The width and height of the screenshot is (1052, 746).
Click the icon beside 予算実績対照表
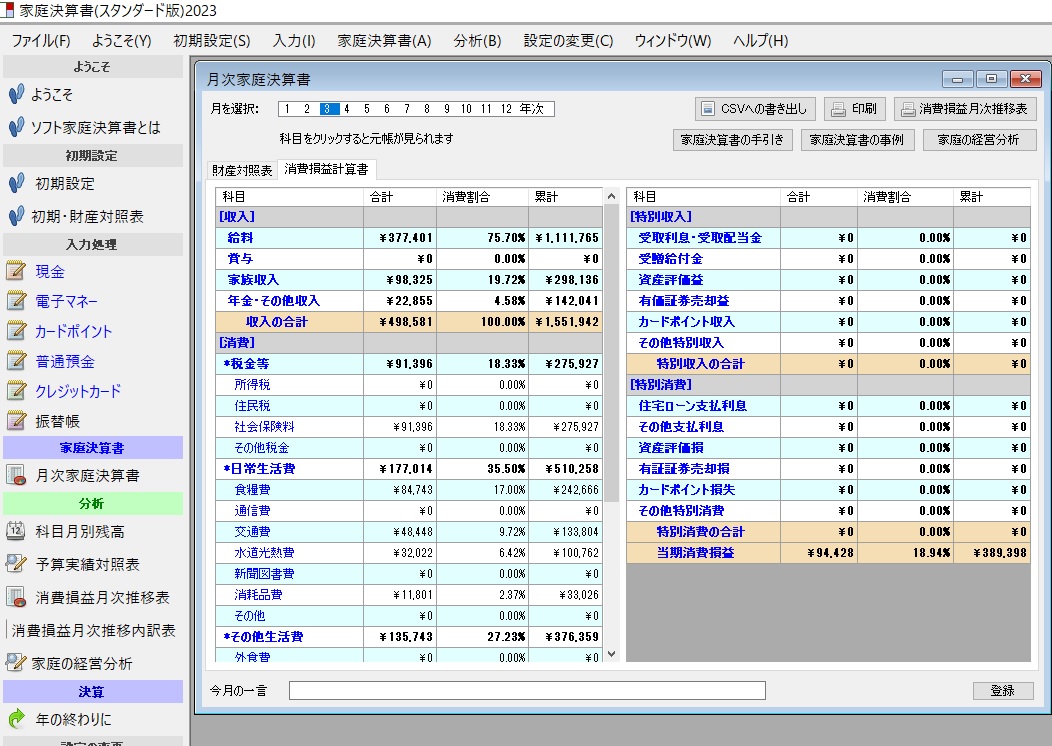[16, 564]
